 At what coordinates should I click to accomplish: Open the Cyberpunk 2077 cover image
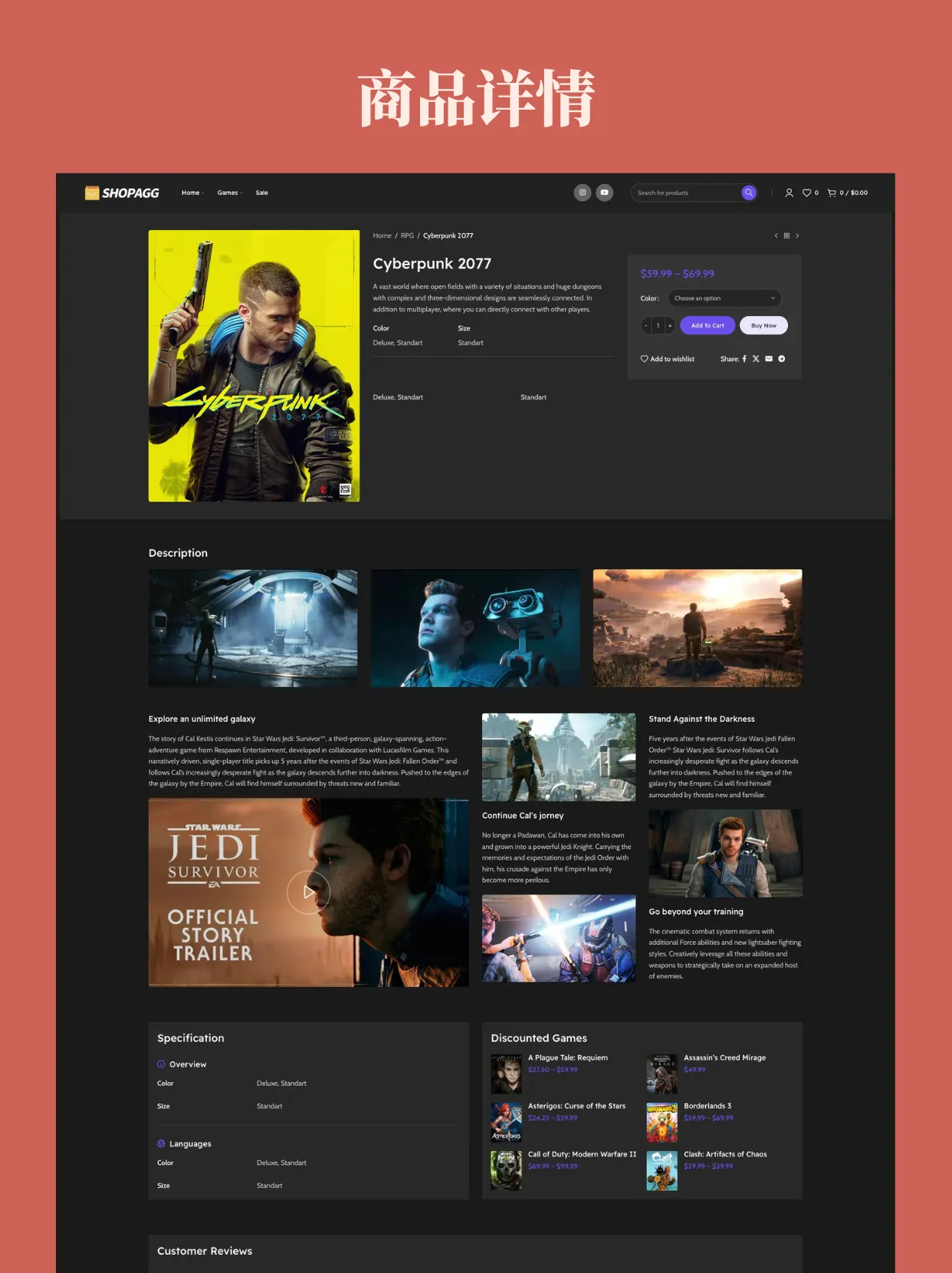coord(254,366)
